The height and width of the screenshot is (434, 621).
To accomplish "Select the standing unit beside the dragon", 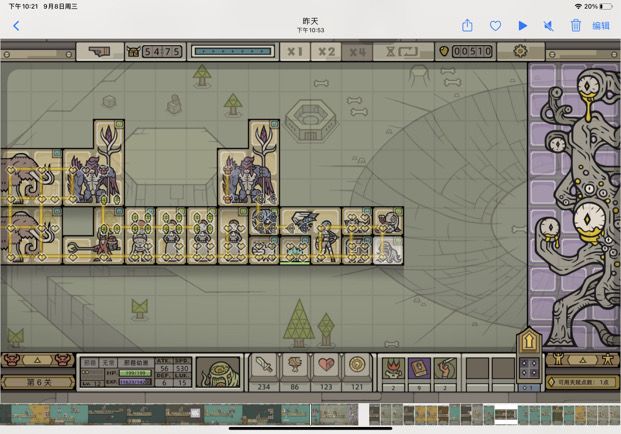I will (326, 242).
